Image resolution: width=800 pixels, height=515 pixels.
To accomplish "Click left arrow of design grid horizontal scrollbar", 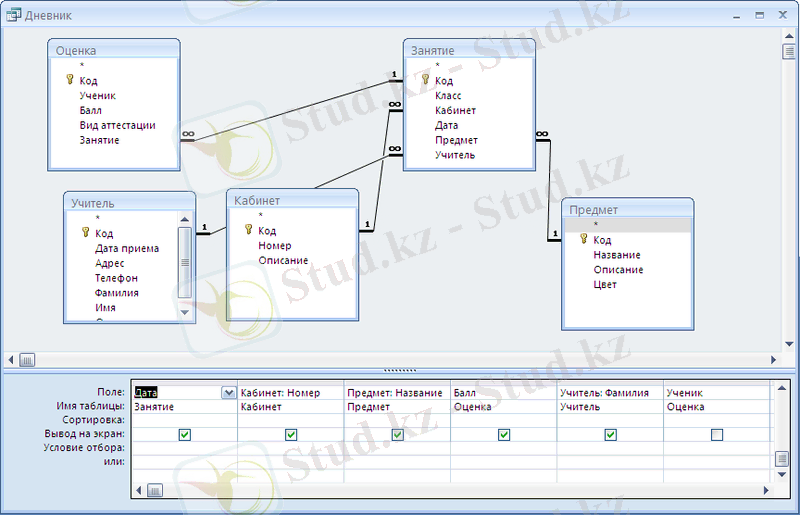I will pos(139,491).
